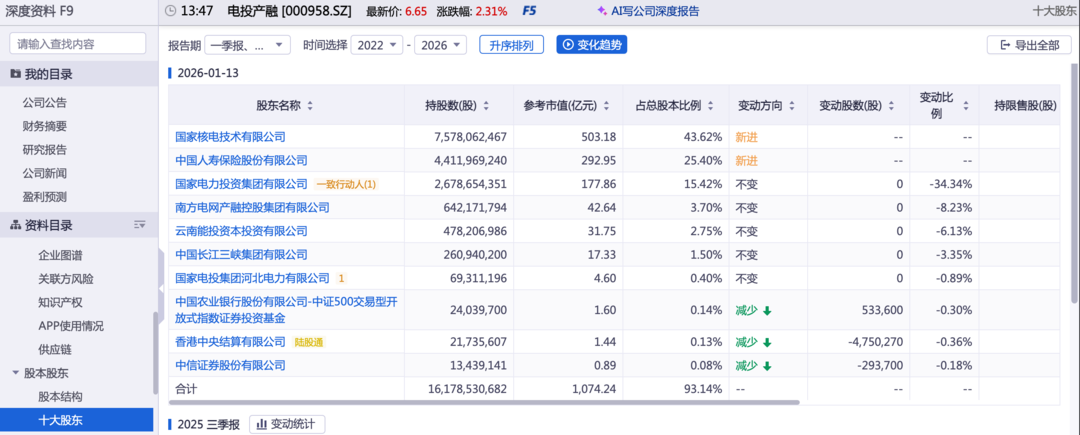This screenshot has width=1080, height=435.
Task: Click the filter icon next to 资料目录
Action: 140,226
